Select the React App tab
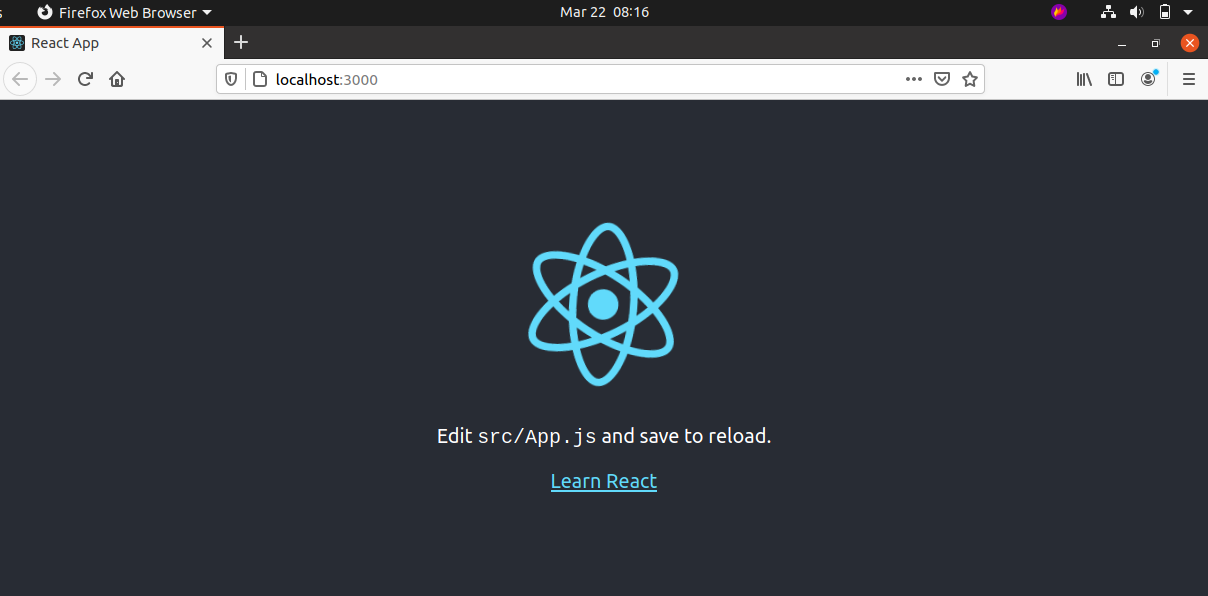Viewport: 1208px width, 596px height. coord(112,43)
